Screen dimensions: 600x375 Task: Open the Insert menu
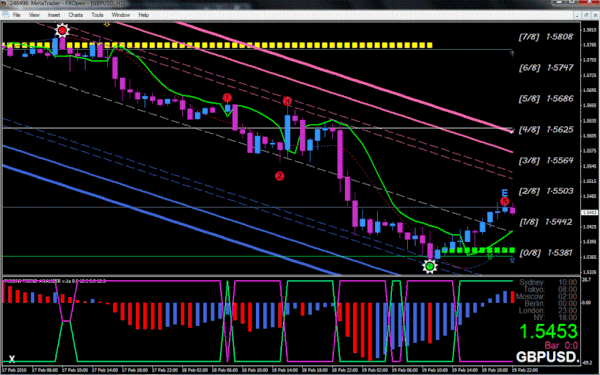pos(54,15)
